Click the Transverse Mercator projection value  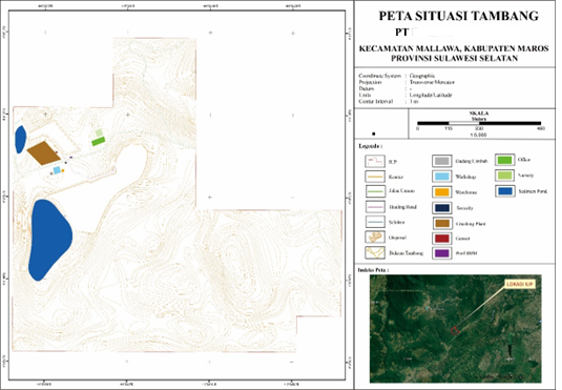click(432, 82)
